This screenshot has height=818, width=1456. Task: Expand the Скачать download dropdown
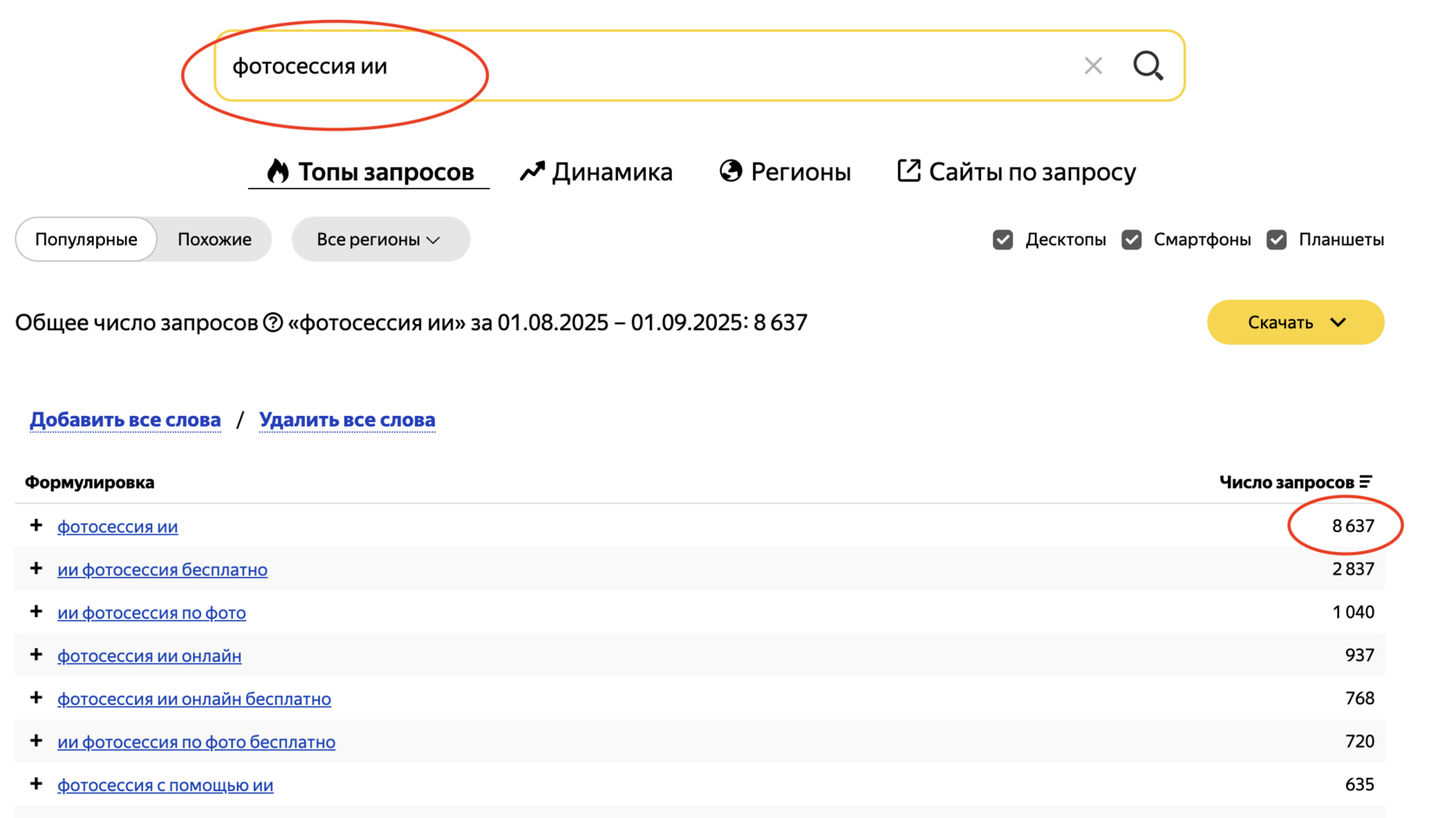1295,322
